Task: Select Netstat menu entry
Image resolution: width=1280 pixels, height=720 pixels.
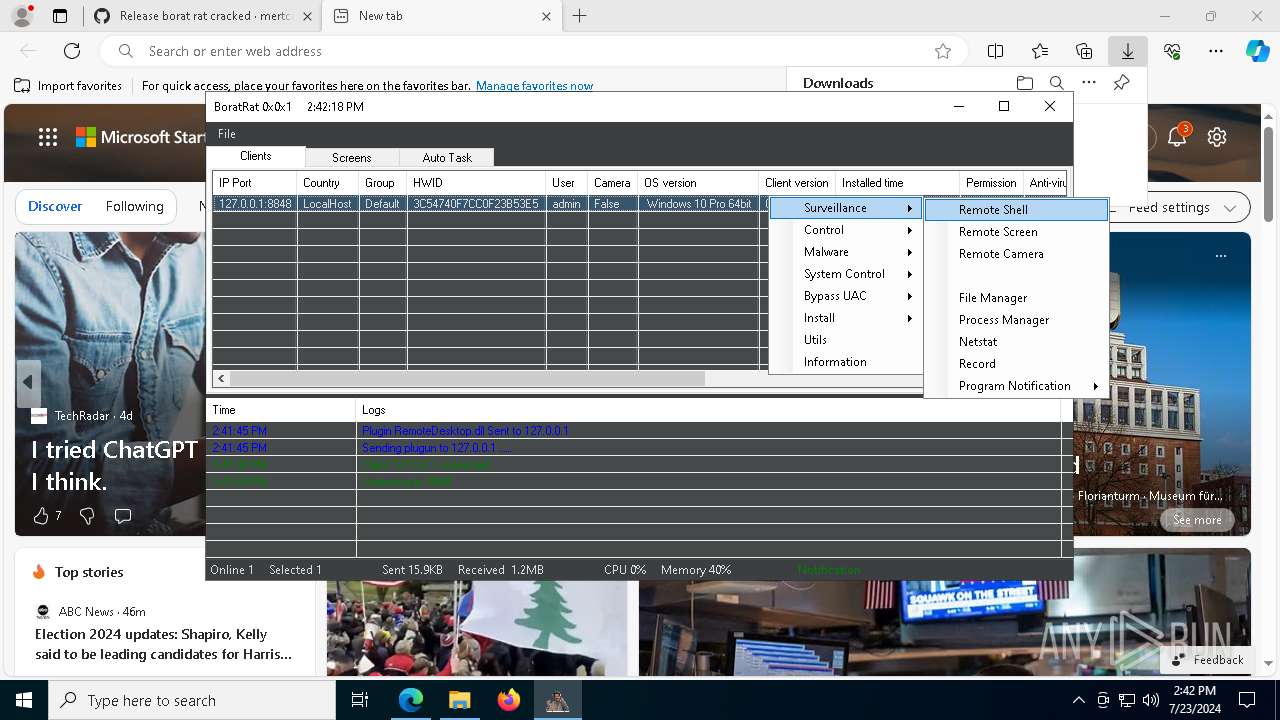Action: [x=1016, y=342]
